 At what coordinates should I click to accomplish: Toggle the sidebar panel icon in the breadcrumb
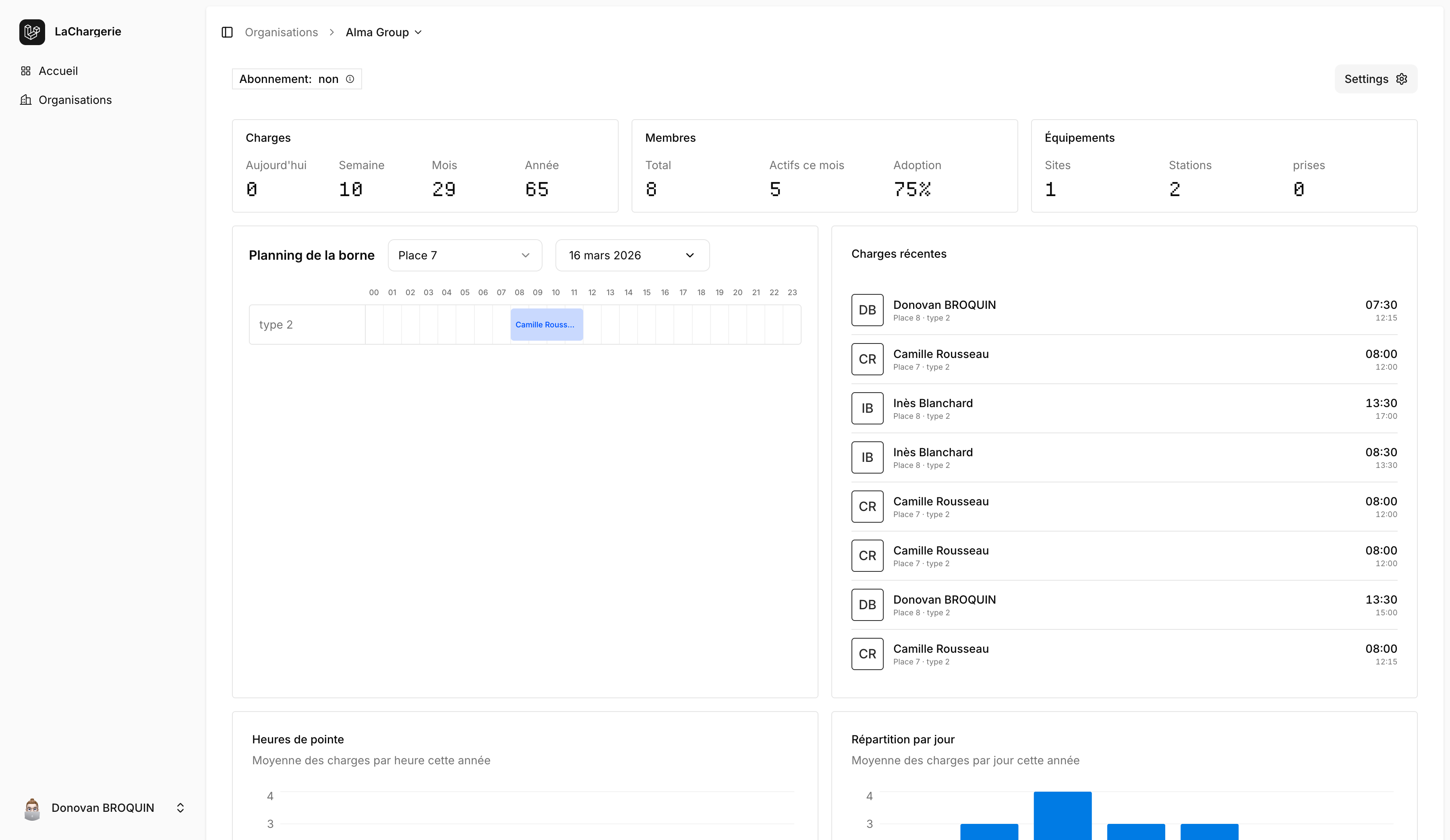[x=227, y=32]
